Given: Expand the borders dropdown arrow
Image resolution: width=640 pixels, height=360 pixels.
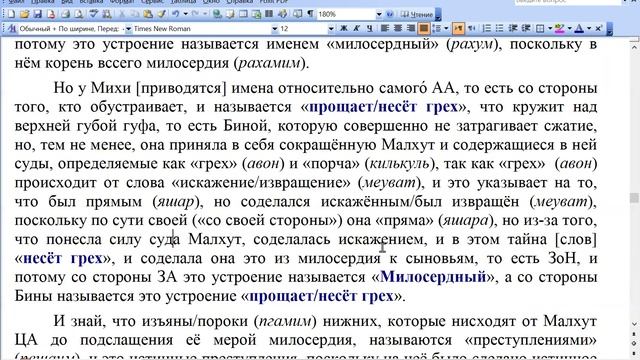Looking at the screenshot, I should coord(550,28).
